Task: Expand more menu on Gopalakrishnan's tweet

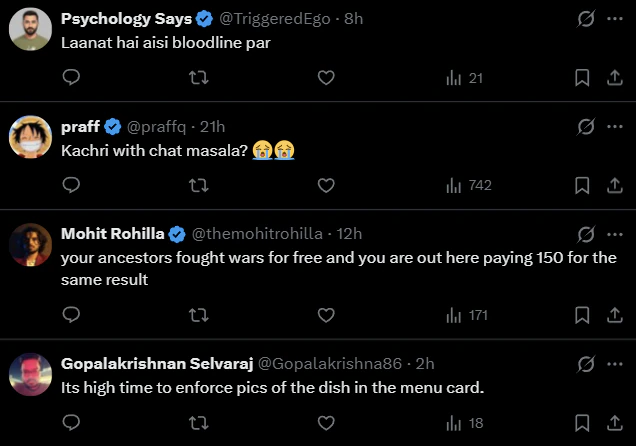Action: coord(612,364)
